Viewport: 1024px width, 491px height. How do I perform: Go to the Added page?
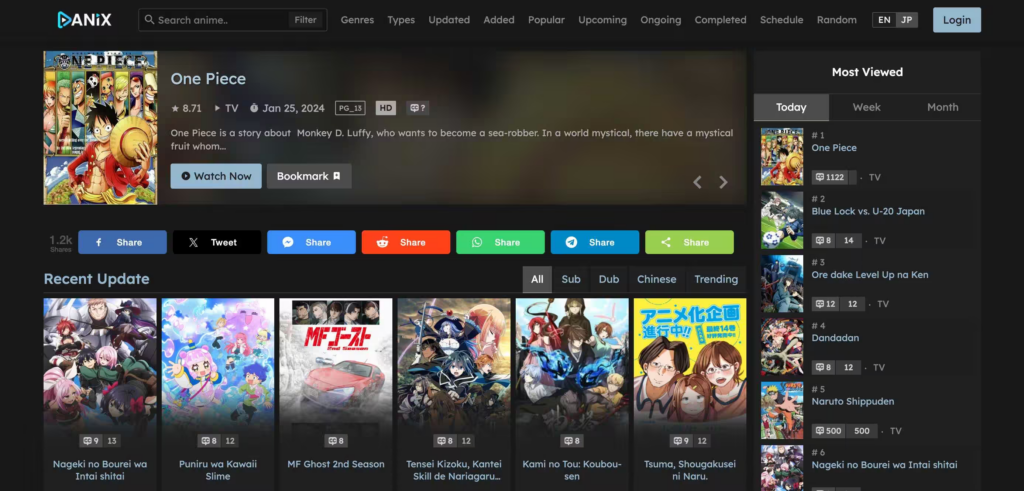click(499, 20)
